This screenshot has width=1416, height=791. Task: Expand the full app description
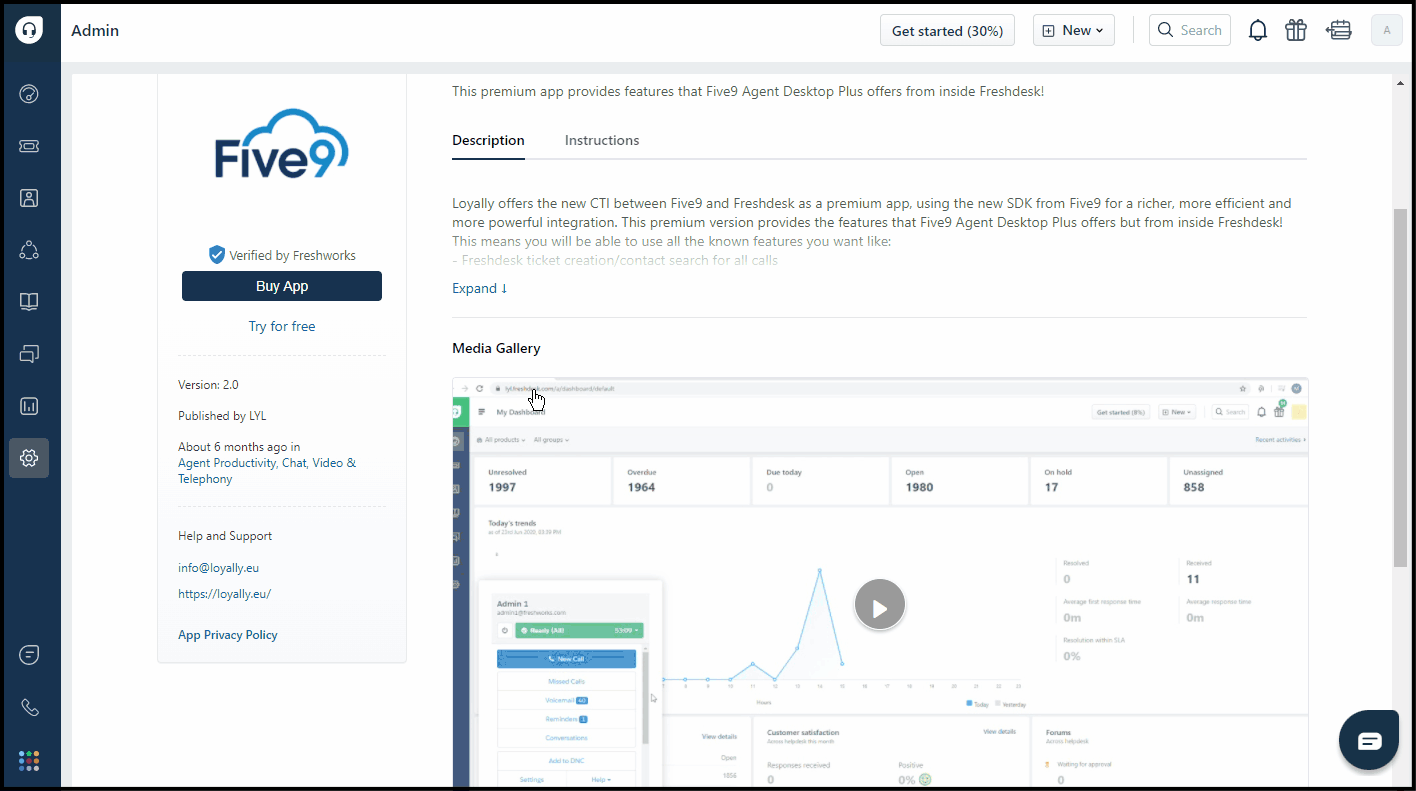[480, 288]
